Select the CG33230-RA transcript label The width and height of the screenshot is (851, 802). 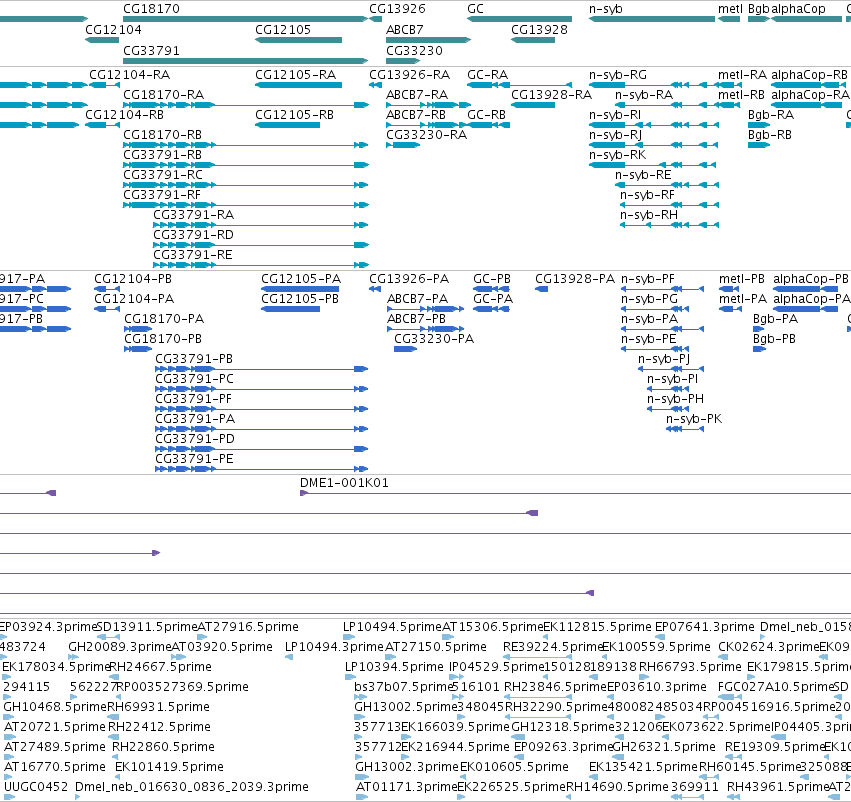coord(427,135)
